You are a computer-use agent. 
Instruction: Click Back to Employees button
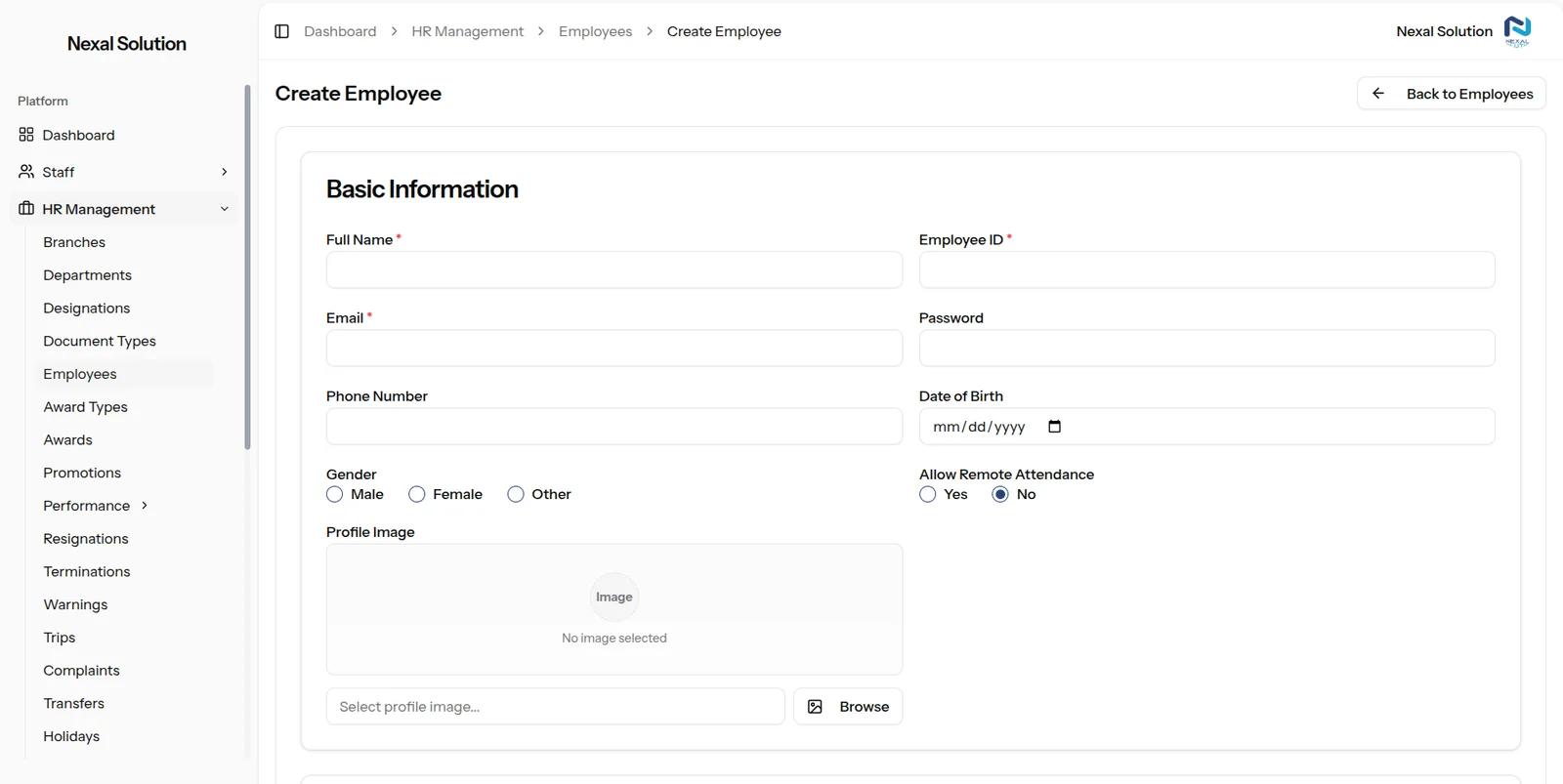pyautogui.click(x=1452, y=94)
